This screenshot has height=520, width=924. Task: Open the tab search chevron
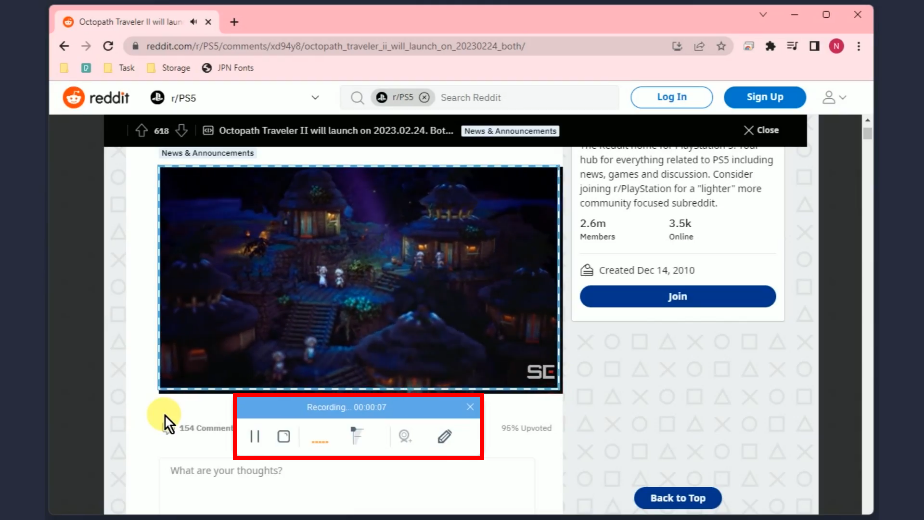point(763,15)
